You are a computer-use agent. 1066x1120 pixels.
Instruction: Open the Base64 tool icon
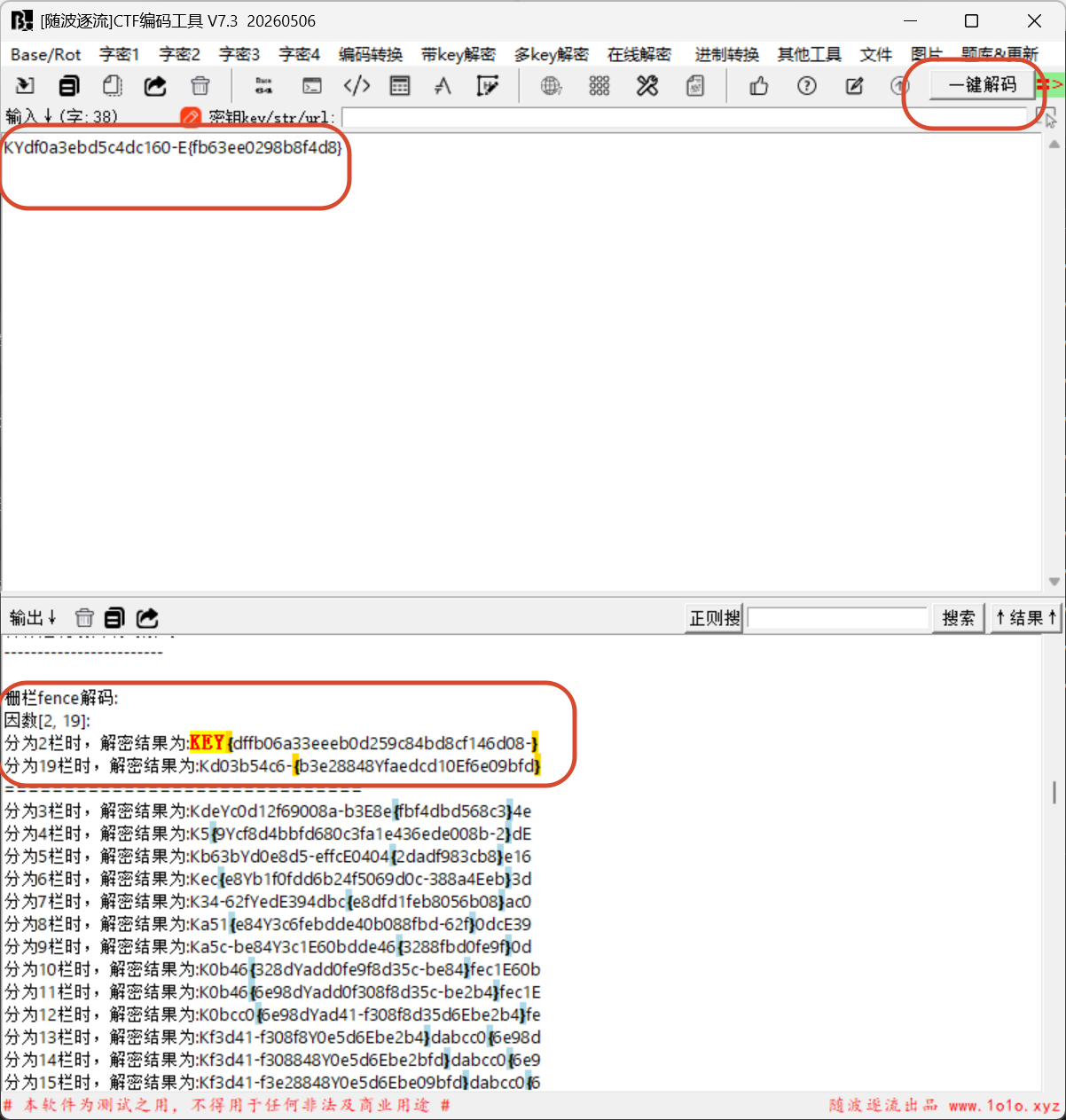tap(263, 86)
